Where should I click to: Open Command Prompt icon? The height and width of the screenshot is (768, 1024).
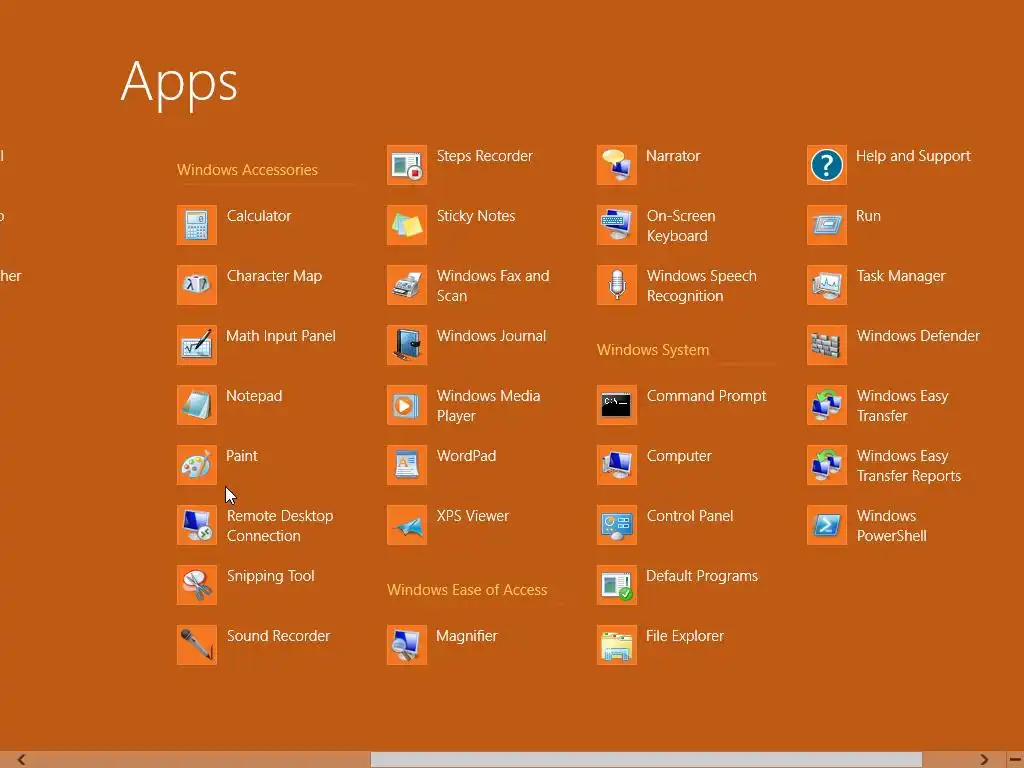pyautogui.click(x=617, y=406)
